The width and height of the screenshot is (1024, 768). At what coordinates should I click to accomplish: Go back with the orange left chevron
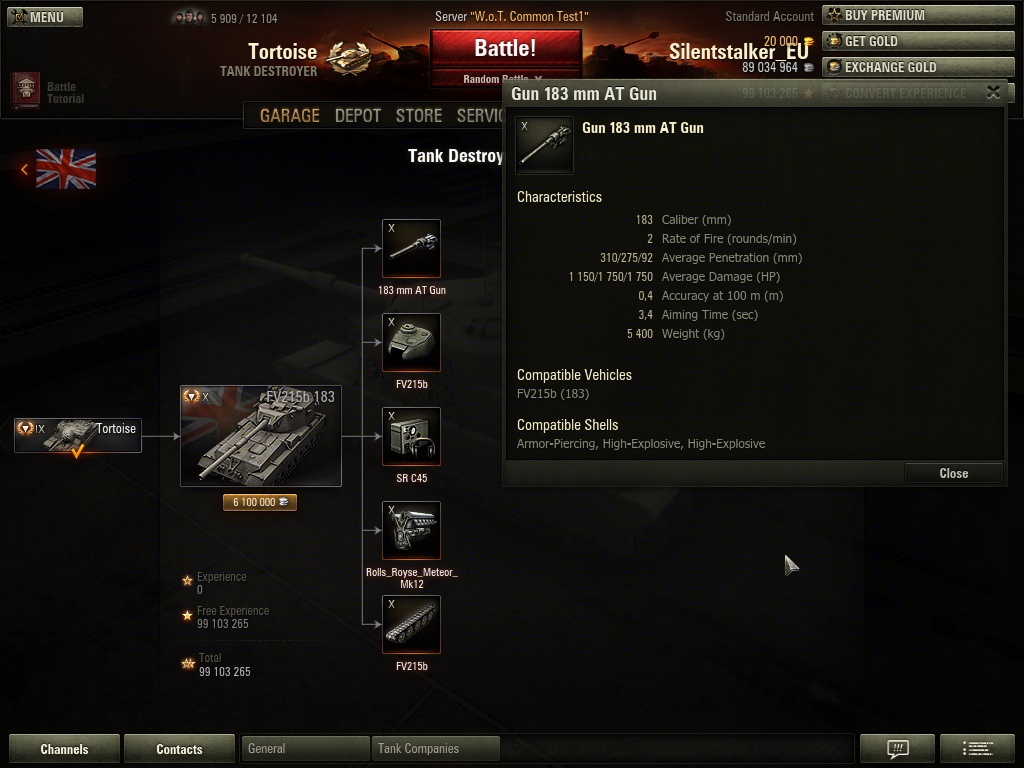tap(24, 169)
